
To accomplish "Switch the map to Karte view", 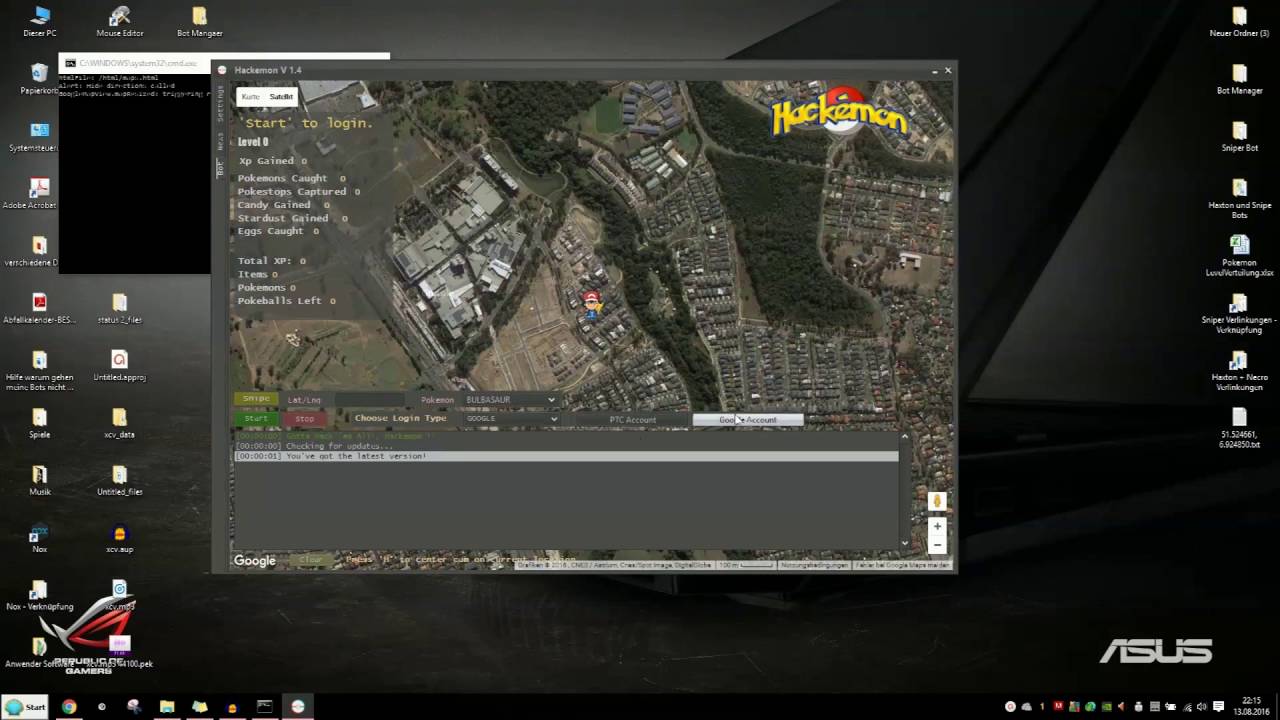I will coord(250,97).
